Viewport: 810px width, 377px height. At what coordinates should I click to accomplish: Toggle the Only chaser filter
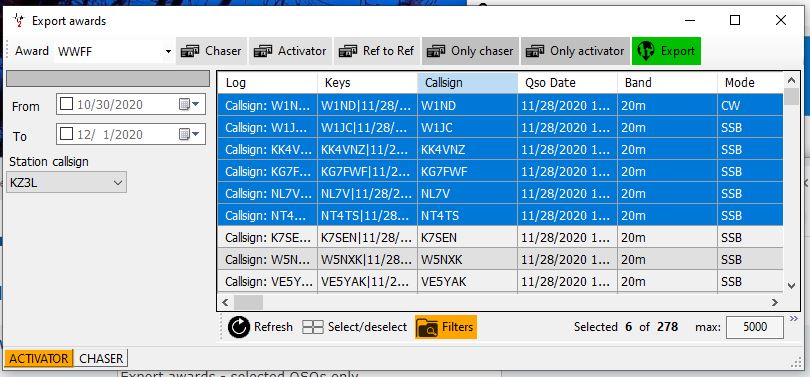click(x=470, y=51)
